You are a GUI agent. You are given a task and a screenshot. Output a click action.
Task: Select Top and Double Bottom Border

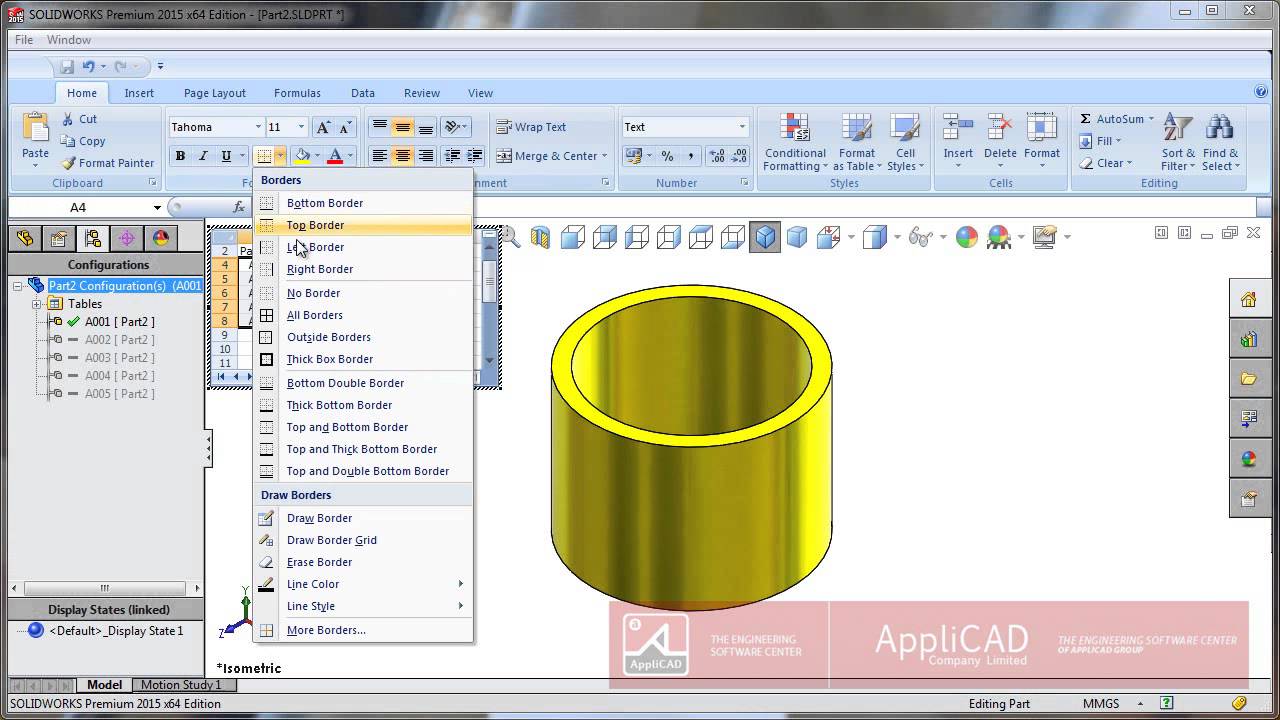pos(364,471)
